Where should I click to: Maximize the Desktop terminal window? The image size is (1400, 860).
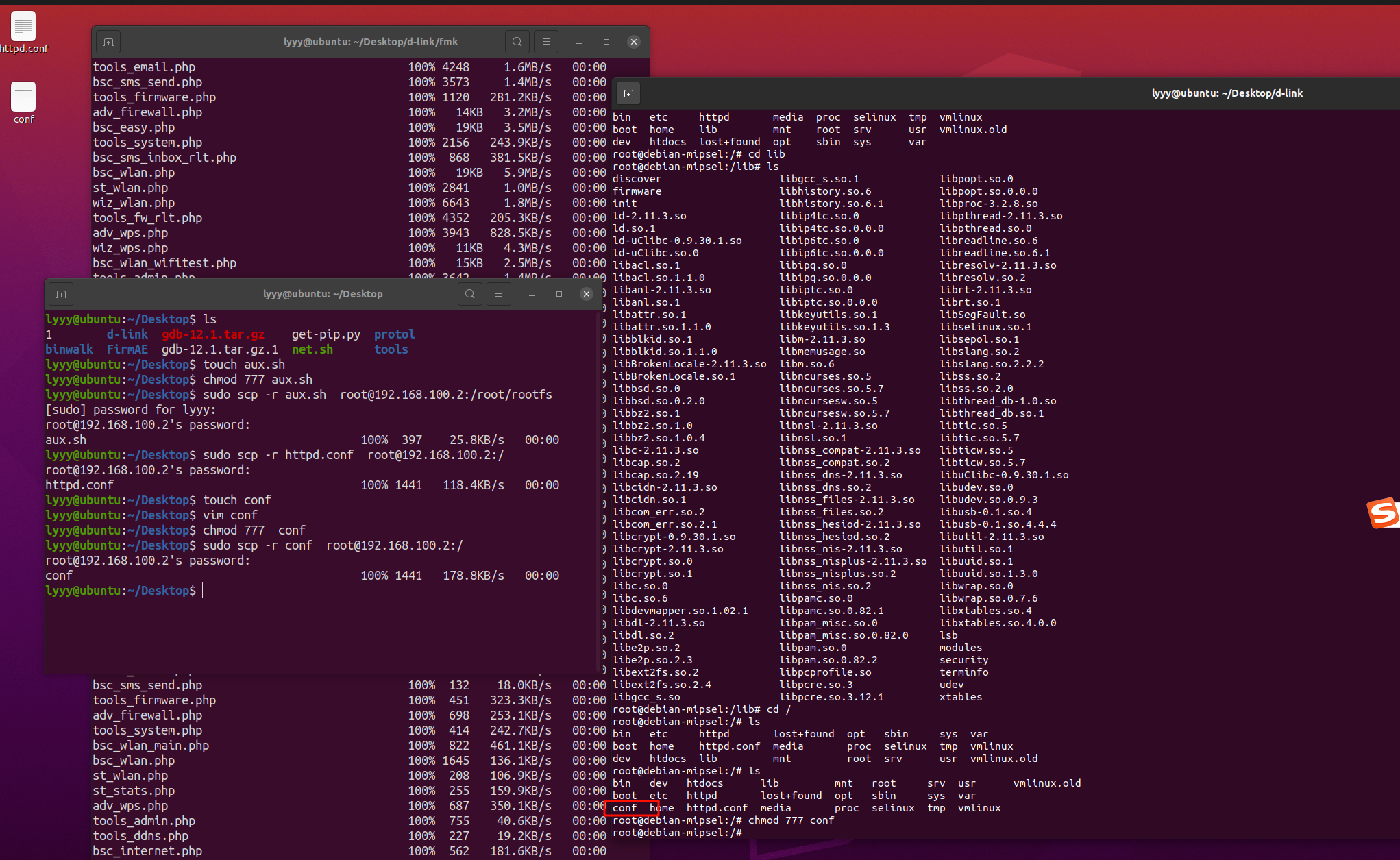point(559,294)
